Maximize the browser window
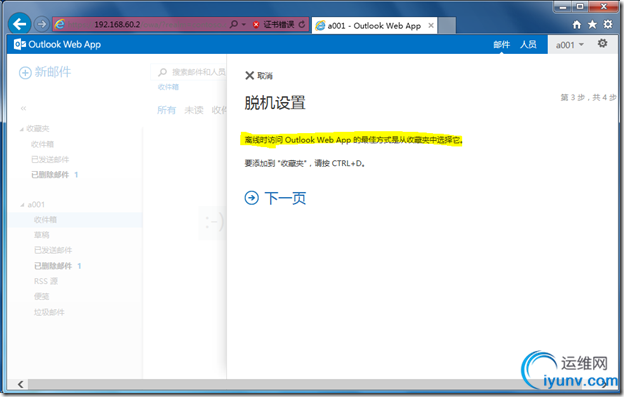Viewport: 624px width, 397px height. [x=580, y=7]
